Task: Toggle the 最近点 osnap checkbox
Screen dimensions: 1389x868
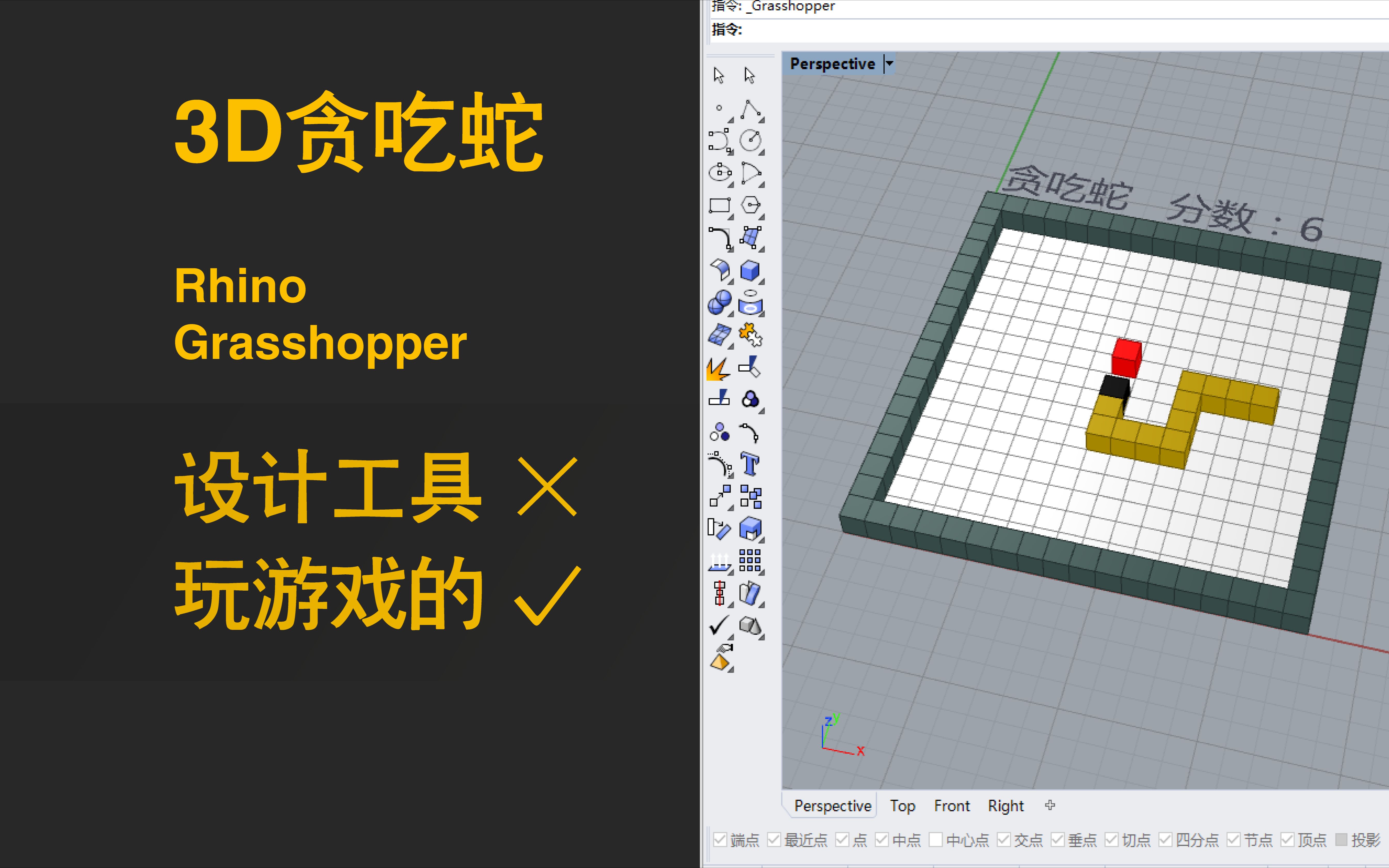Action: point(774,840)
